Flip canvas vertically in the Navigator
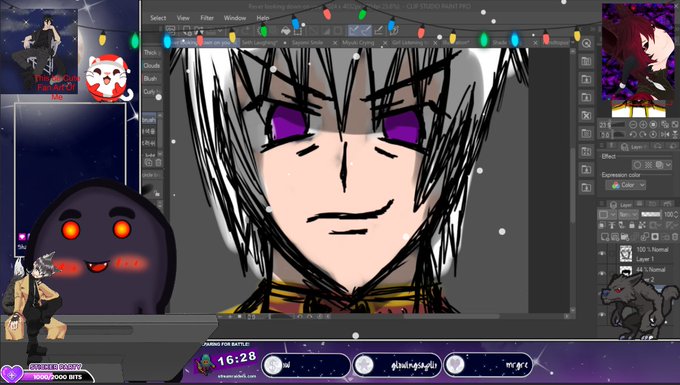Image resolution: width=680 pixels, height=385 pixels. coord(675,134)
